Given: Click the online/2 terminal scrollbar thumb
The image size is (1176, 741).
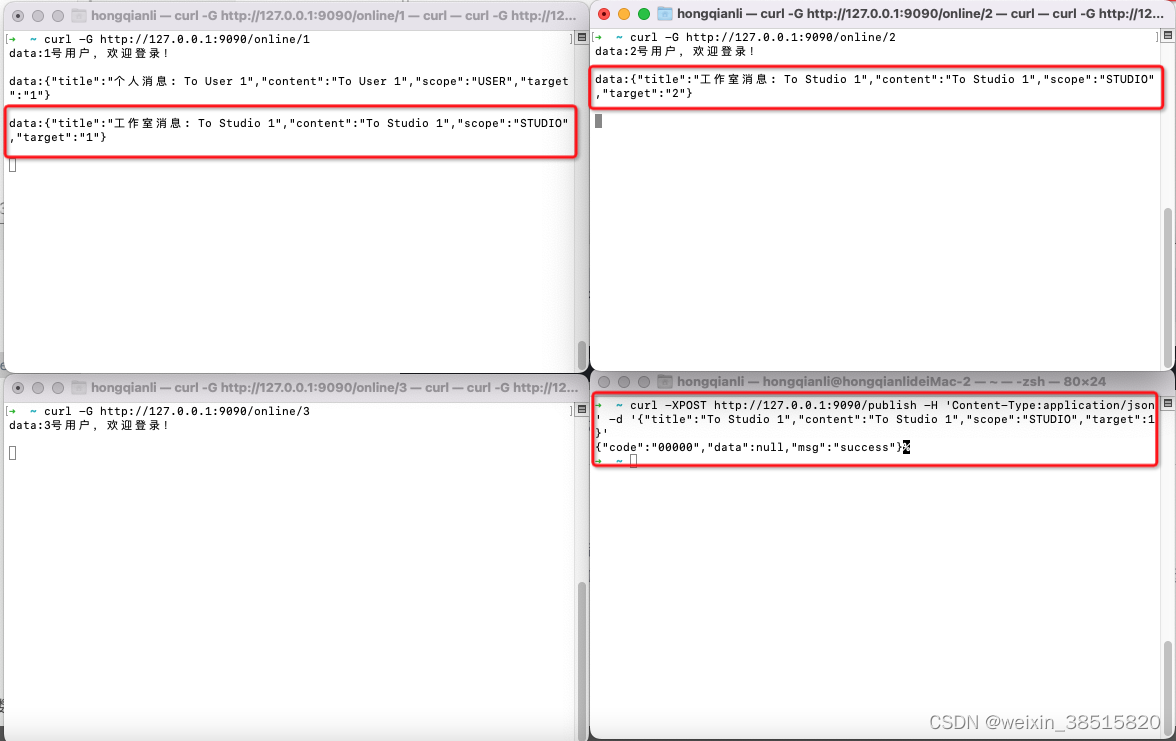Looking at the screenshot, I should (1168, 286).
